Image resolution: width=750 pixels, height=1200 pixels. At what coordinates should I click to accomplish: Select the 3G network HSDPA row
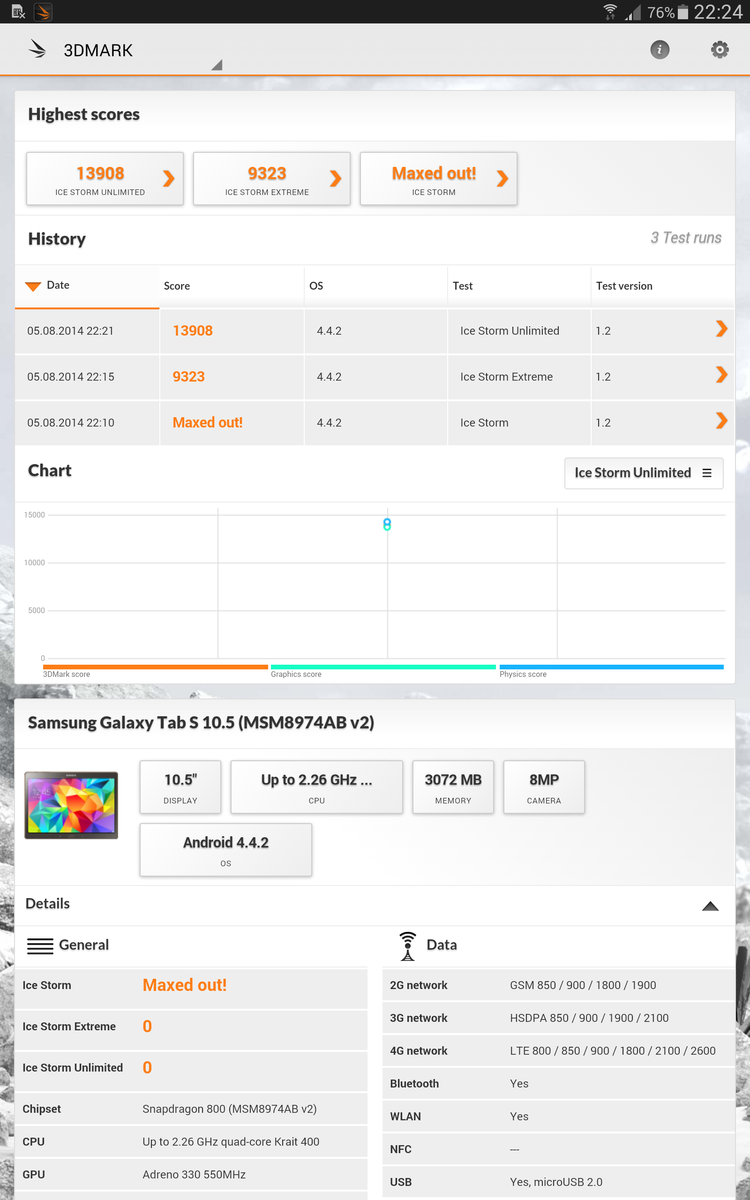click(x=559, y=1018)
